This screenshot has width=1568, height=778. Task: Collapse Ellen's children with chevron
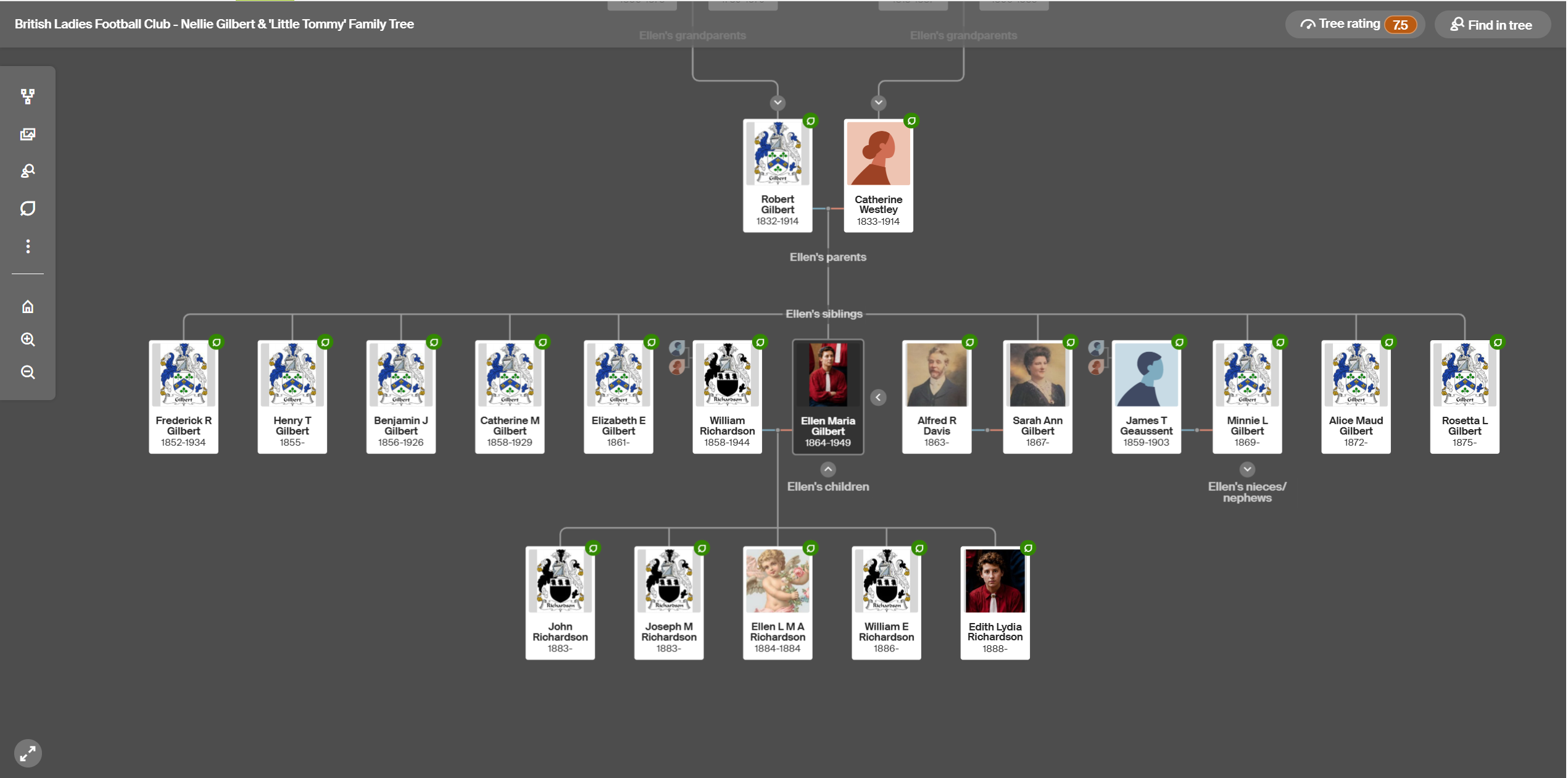click(828, 469)
